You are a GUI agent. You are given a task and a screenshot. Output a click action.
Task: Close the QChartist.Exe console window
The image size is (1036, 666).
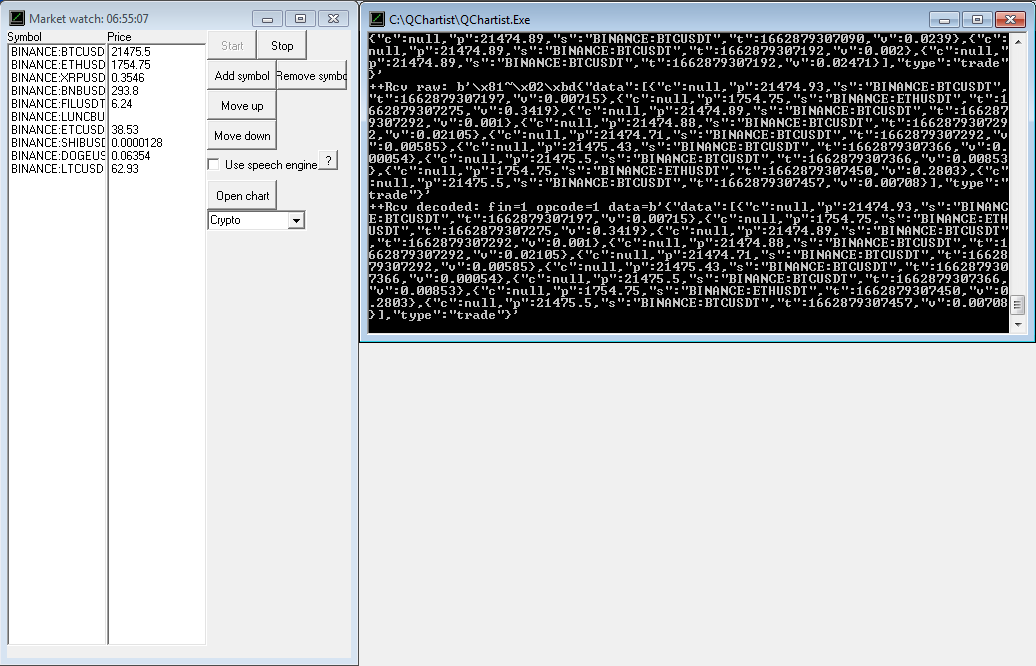click(1010, 20)
